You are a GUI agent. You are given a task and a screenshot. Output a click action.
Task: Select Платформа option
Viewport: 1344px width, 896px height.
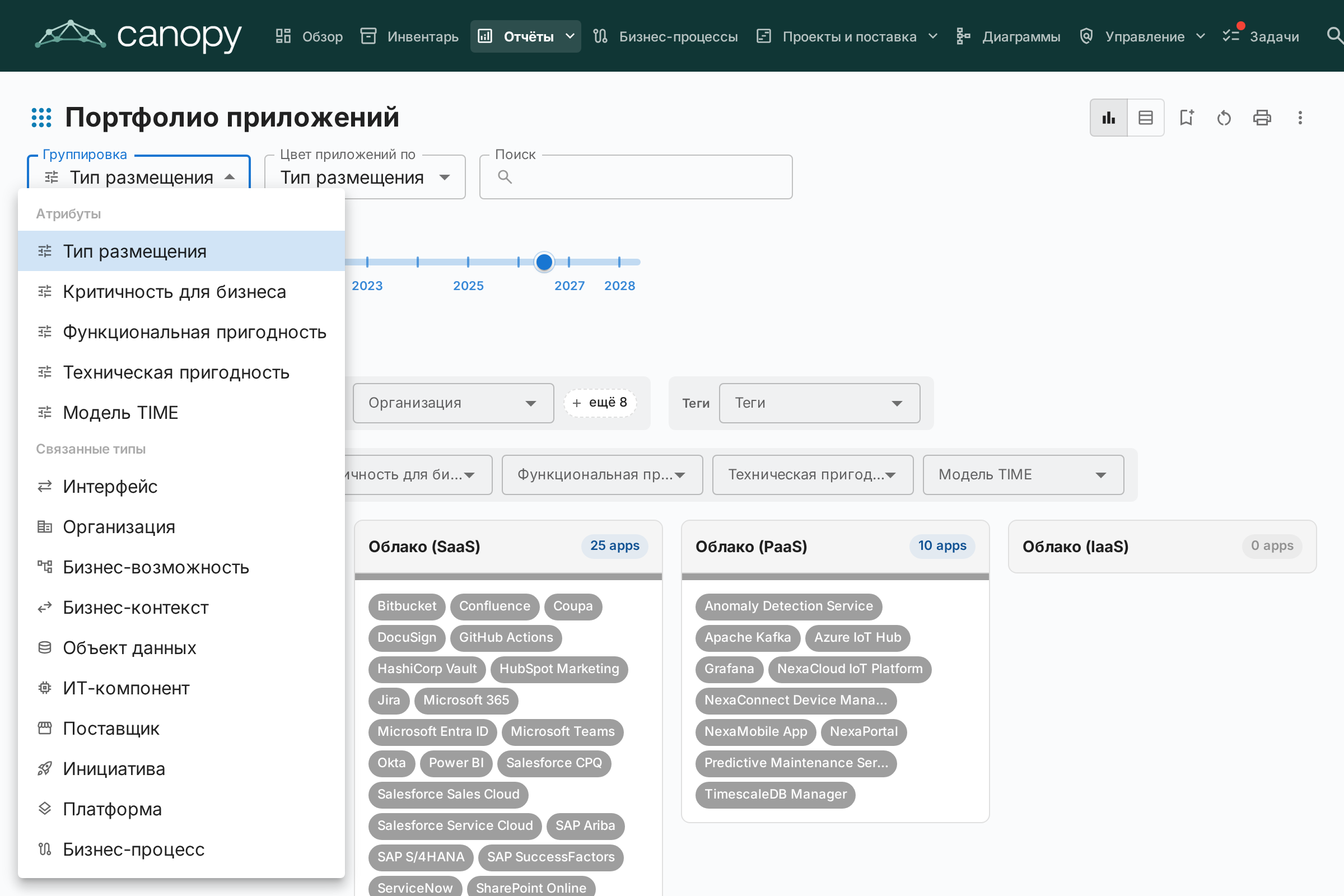181,809
